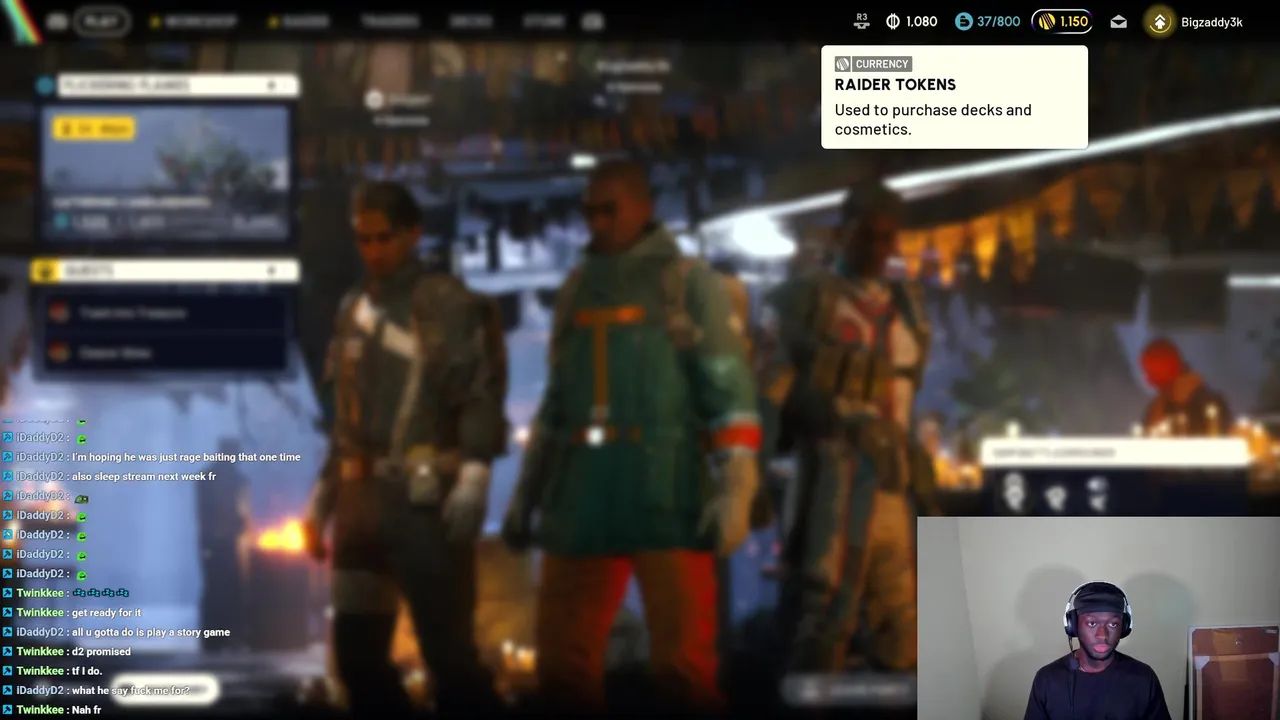Click the yellow Raider Tokens icon

point(1046,21)
